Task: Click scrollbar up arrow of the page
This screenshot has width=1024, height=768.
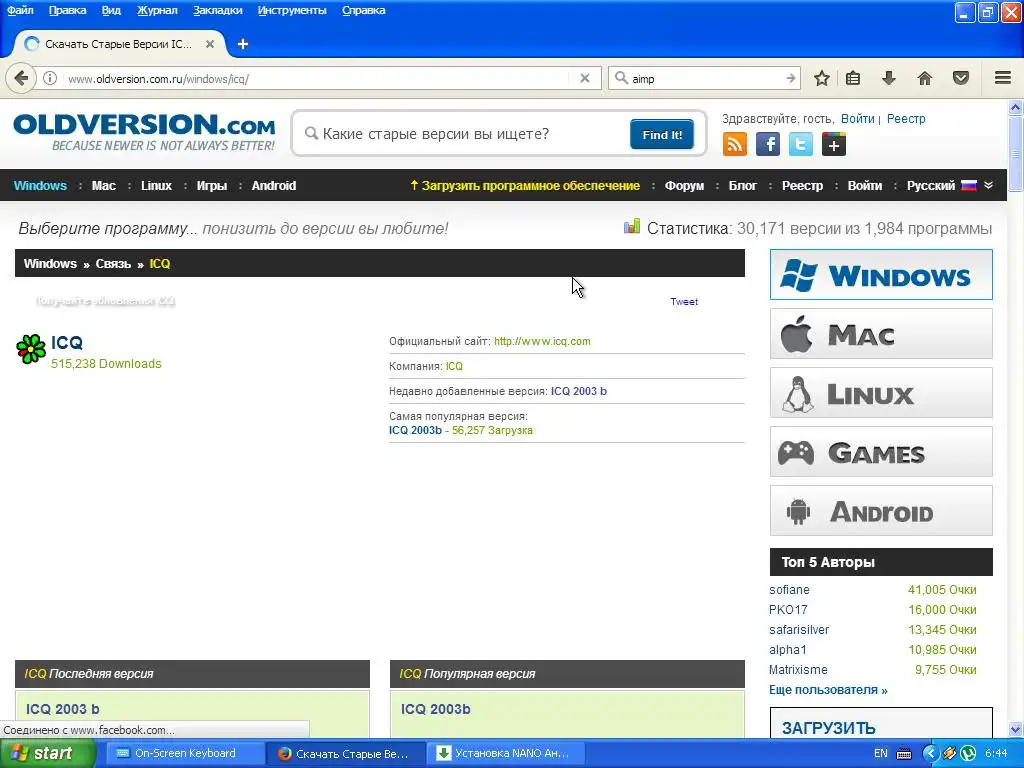Action: [1015, 106]
